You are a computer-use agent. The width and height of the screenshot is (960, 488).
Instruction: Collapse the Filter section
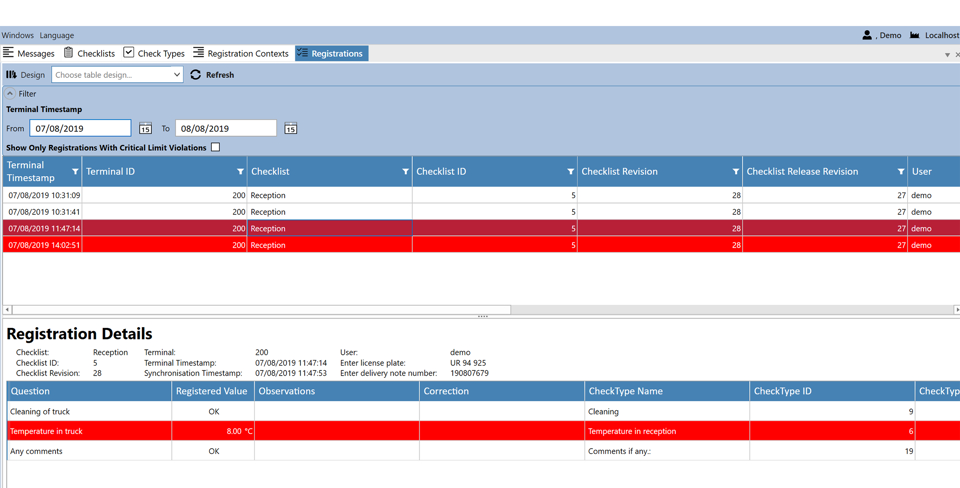click(11, 94)
